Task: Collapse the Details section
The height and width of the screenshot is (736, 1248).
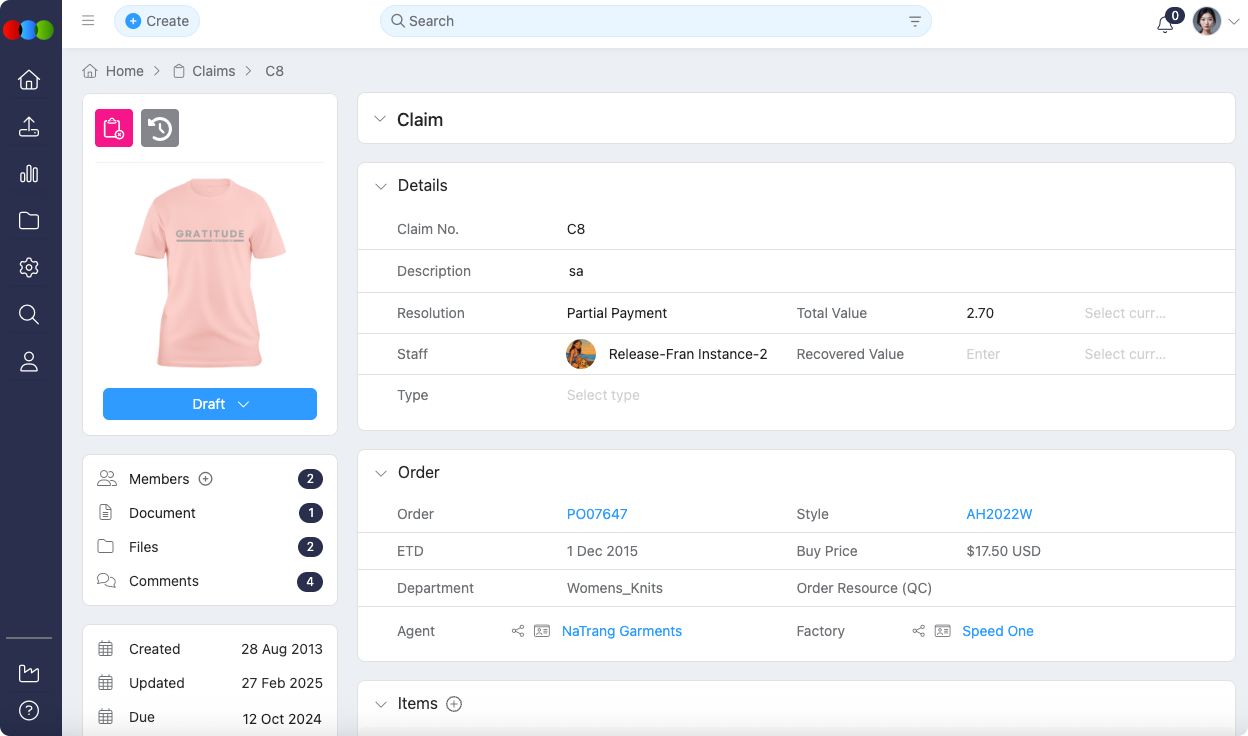Action: (x=380, y=186)
